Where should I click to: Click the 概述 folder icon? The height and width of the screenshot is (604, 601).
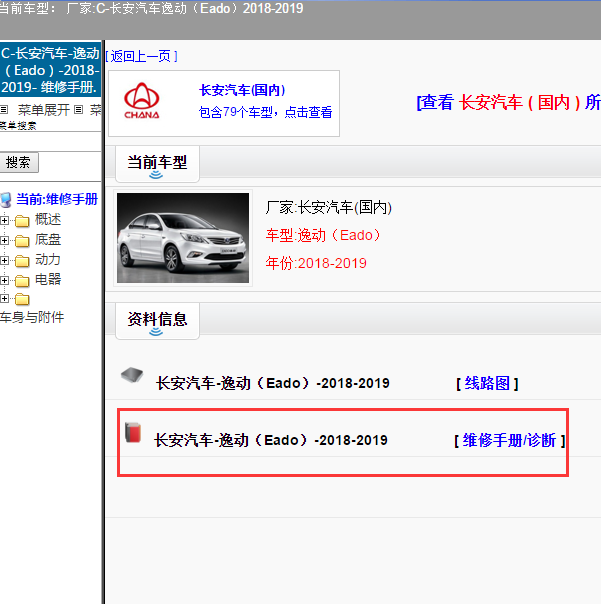pyautogui.click(x=22, y=221)
